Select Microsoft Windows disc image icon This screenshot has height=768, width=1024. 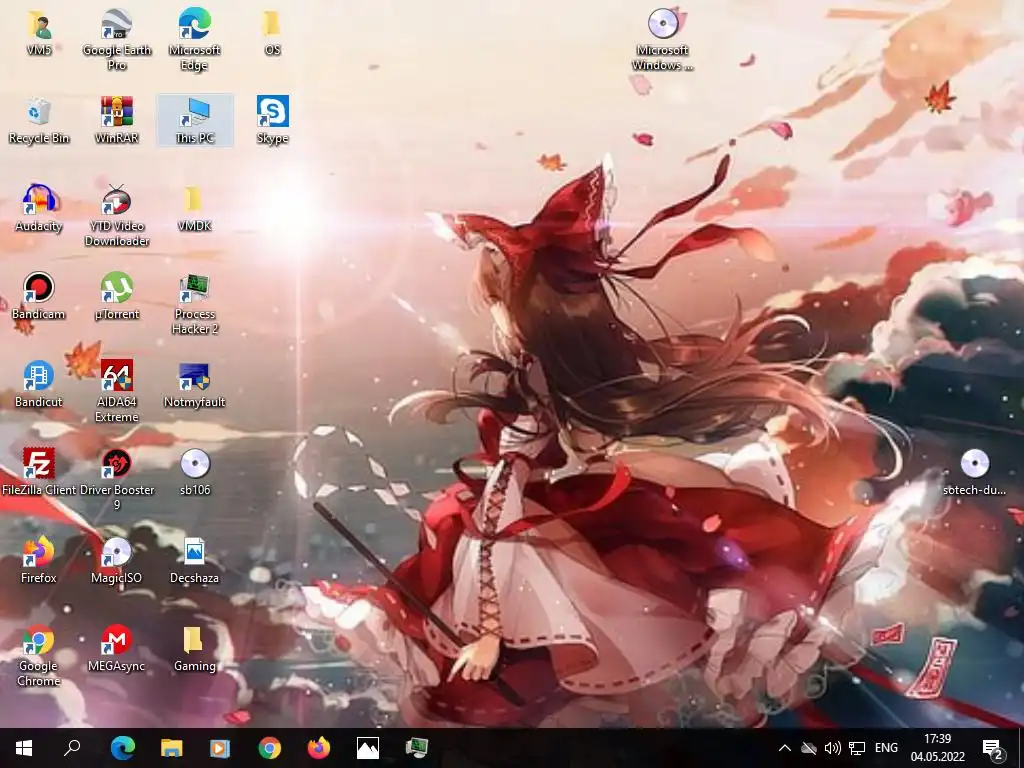pyautogui.click(x=663, y=39)
